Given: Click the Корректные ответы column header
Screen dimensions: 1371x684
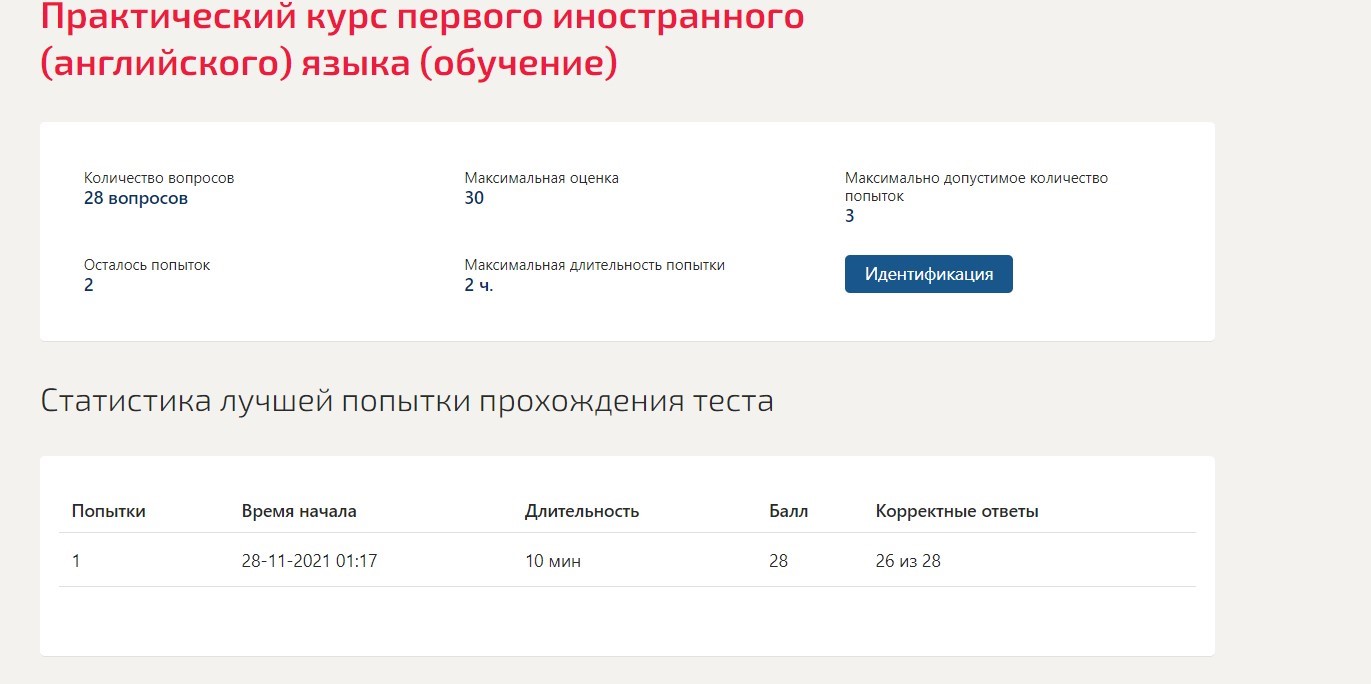Looking at the screenshot, I should 957,511.
